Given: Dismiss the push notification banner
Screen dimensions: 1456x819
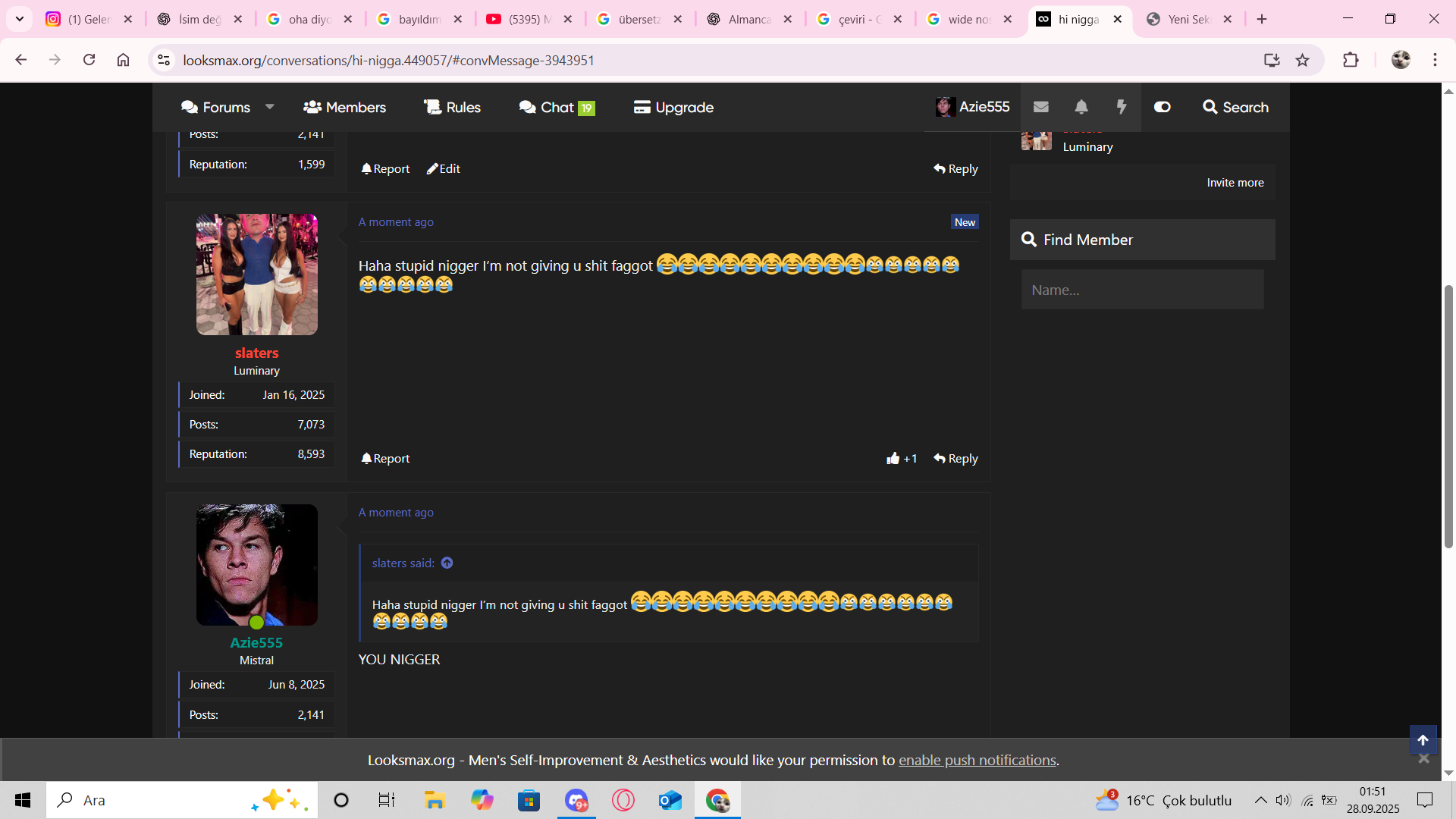Looking at the screenshot, I should (1423, 759).
